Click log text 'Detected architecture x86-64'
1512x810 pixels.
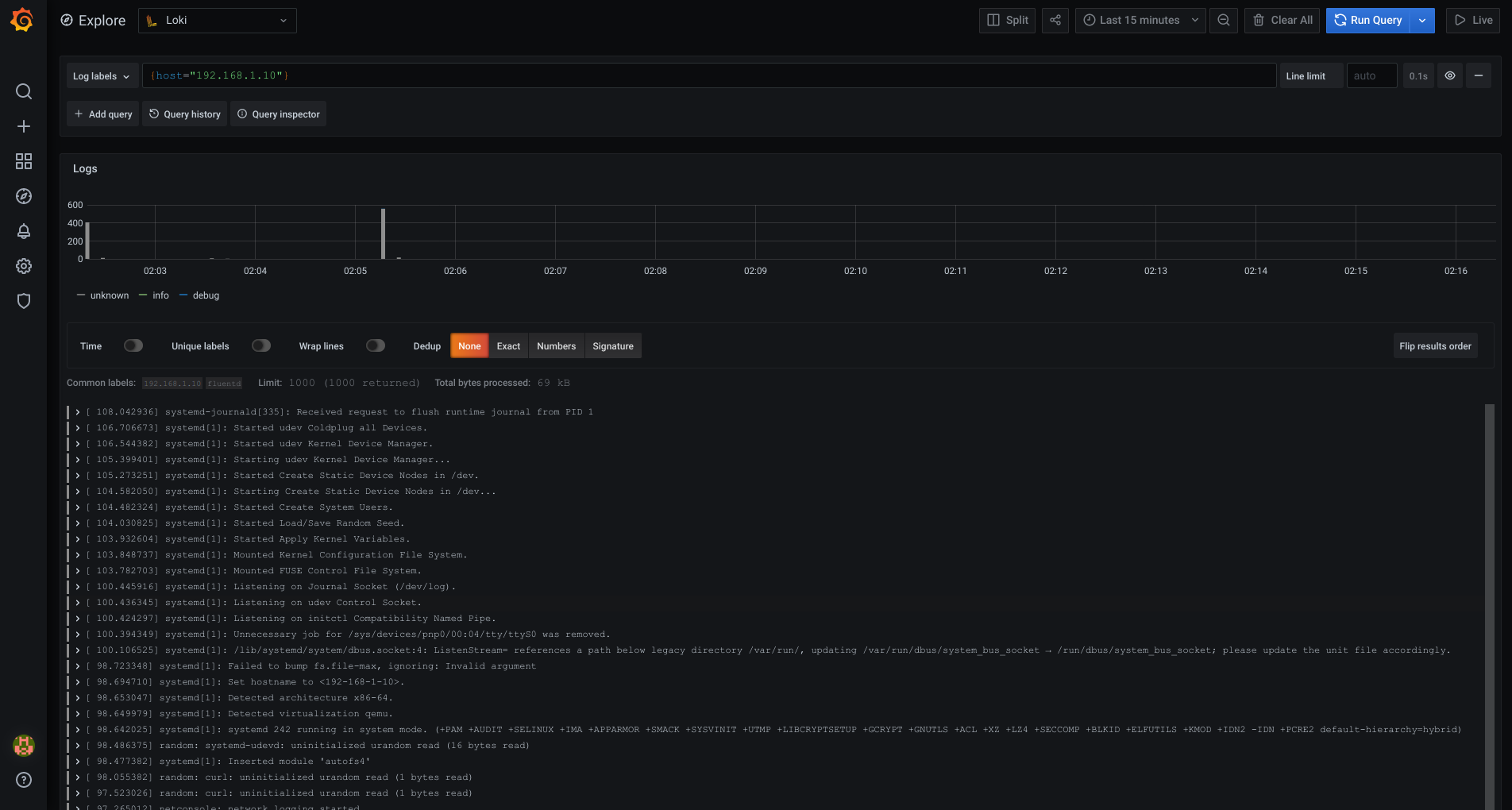[x=310, y=698]
